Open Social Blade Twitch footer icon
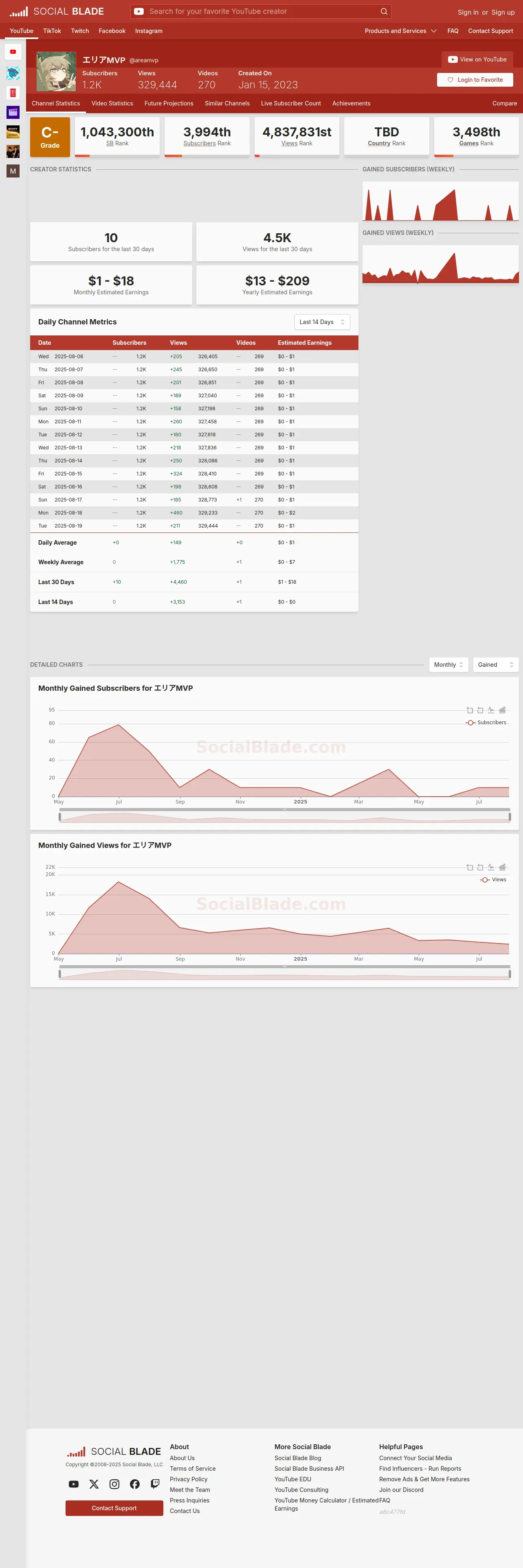 click(x=155, y=1484)
